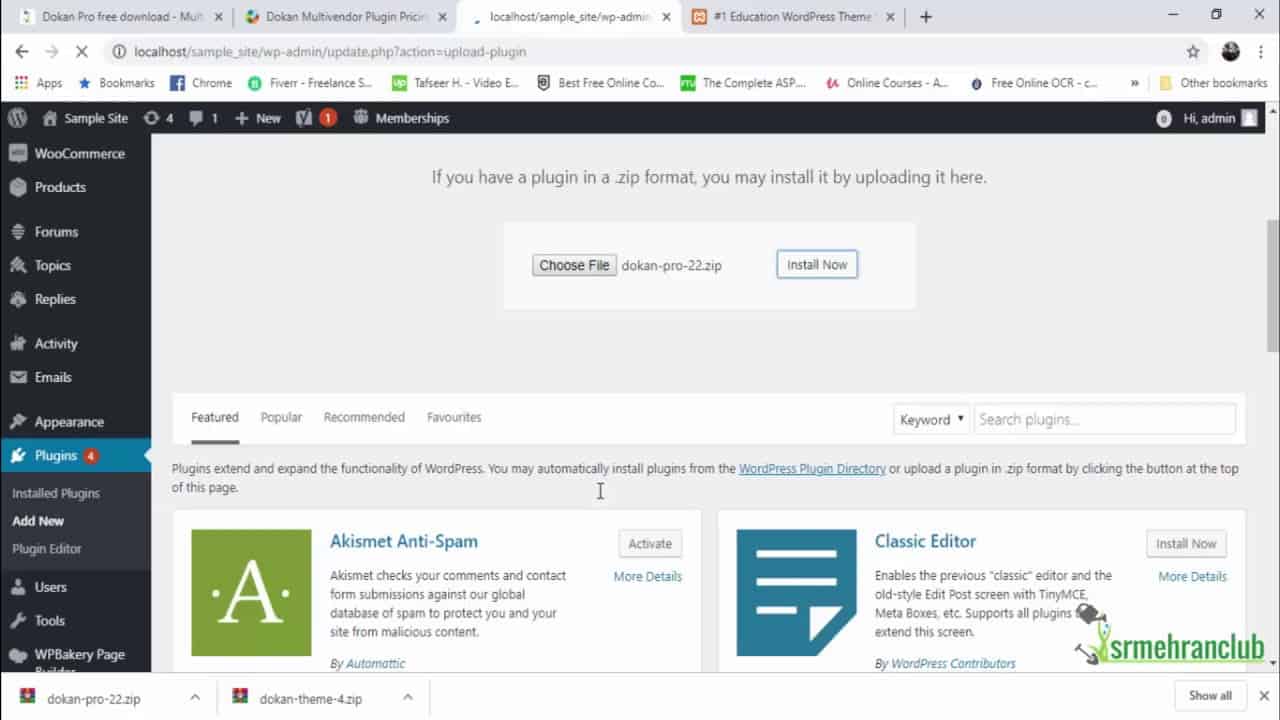Show more bookmarks with double chevron
The width and height of the screenshot is (1280, 720).
1134,83
